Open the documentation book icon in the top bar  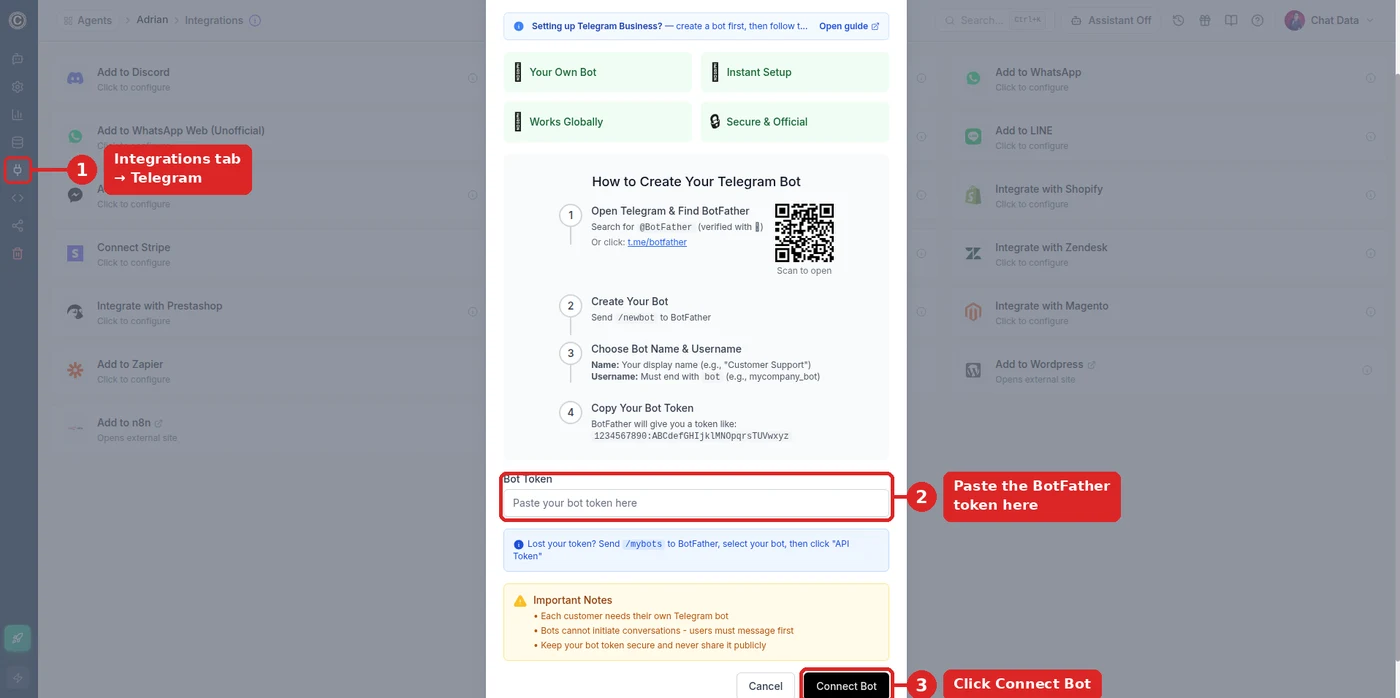1231,20
